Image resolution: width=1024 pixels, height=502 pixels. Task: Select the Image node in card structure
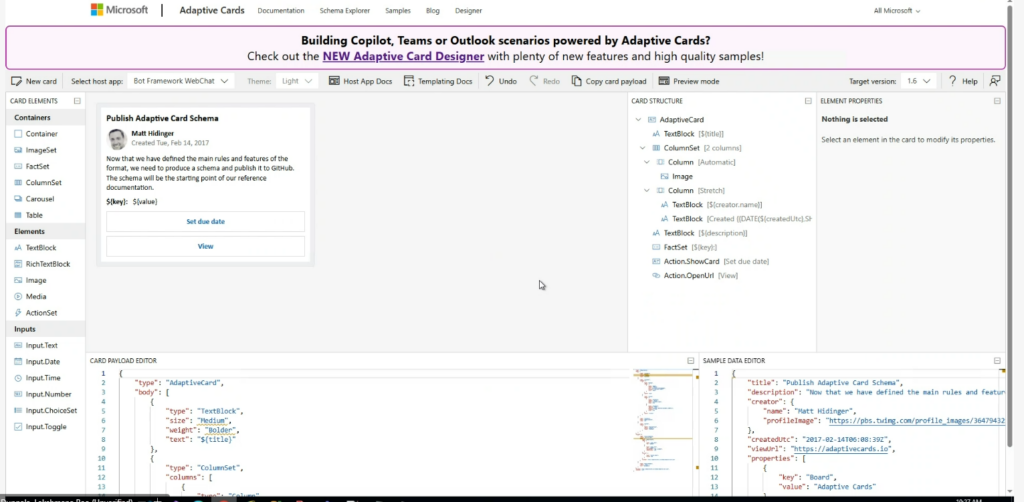(x=677, y=177)
